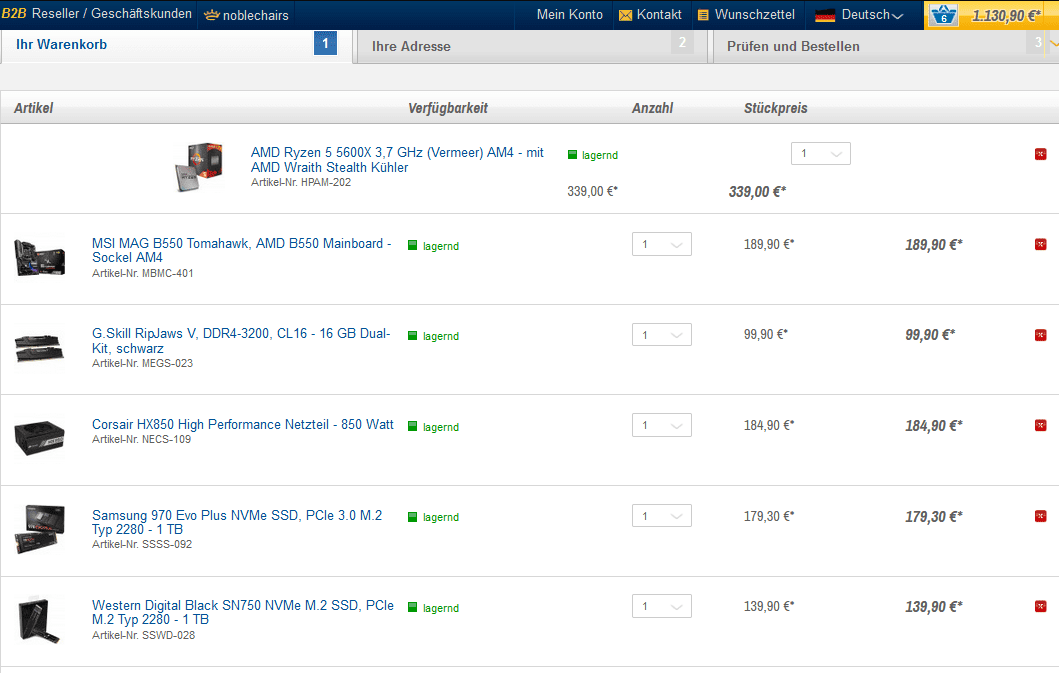Image resolution: width=1059 pixels, height=673 pixels.
Task: Click the shopping basket icon in header
Action: coord(944,14)
